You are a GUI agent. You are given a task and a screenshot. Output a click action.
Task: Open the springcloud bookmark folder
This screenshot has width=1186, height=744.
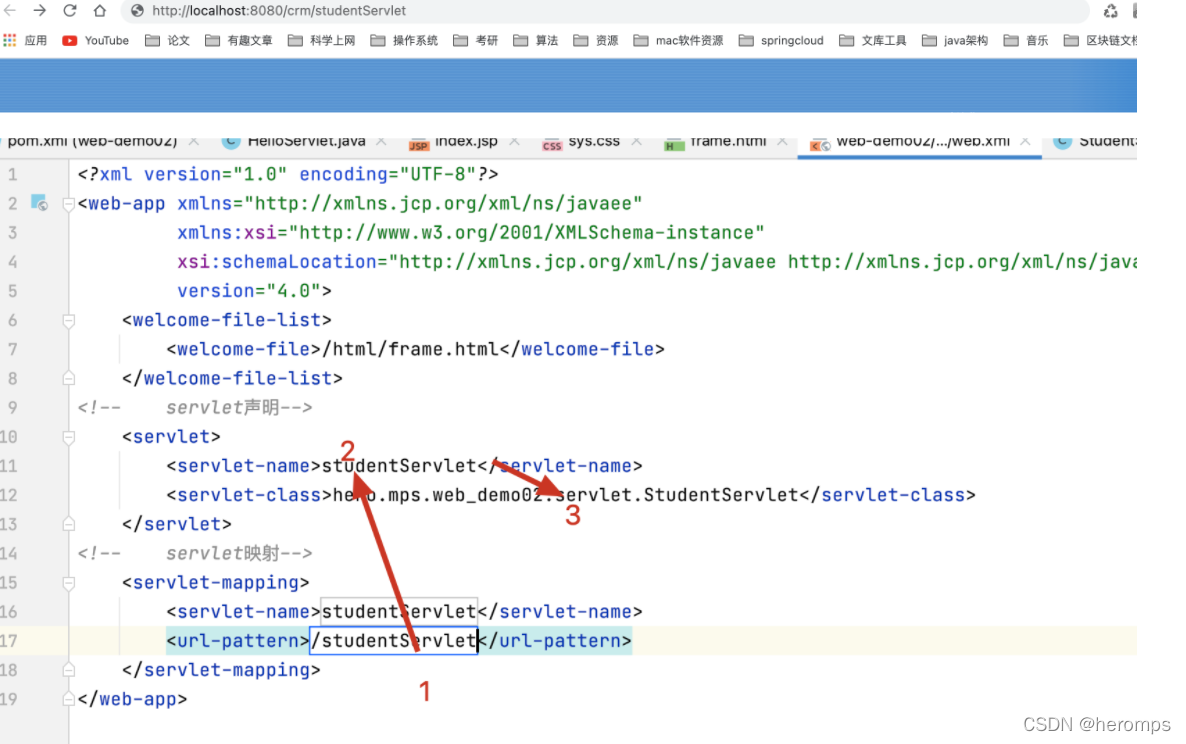coord(781,40)
